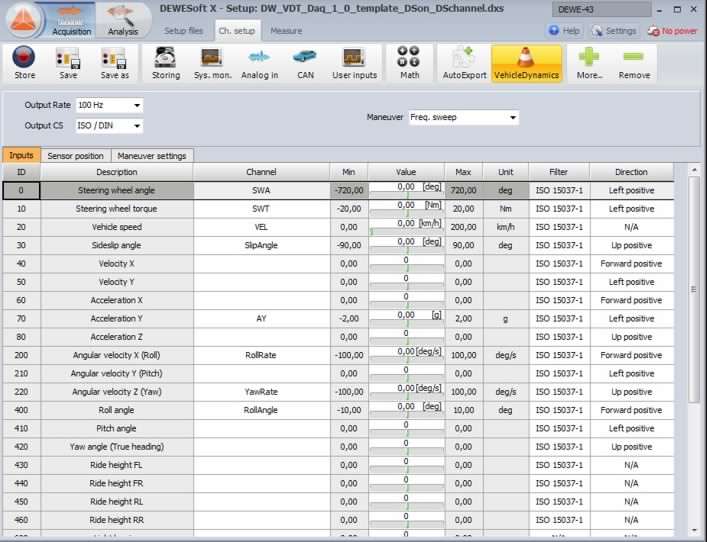Toggle Acquisition mode

[71, 19]
